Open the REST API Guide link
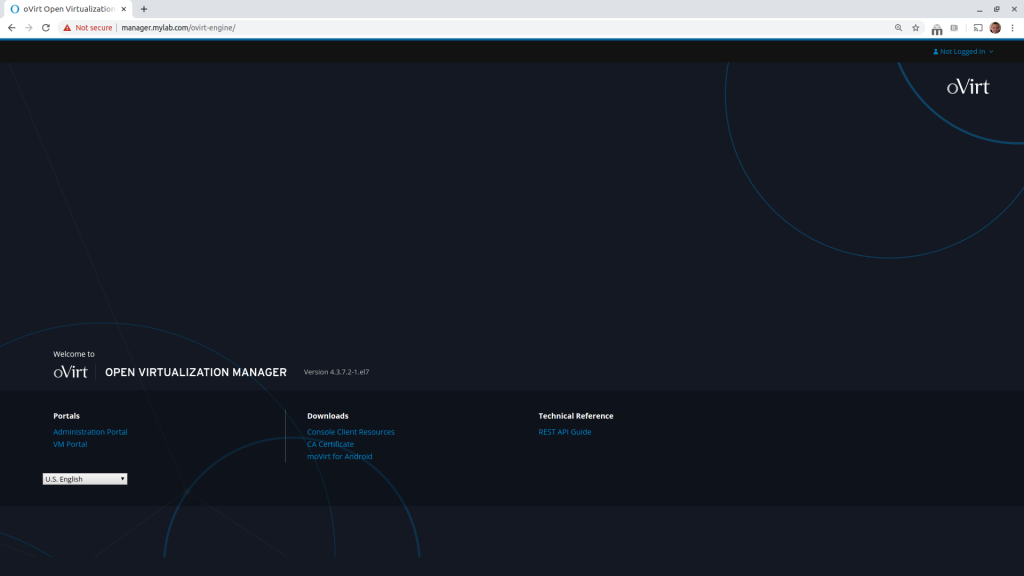This screenshot has height=576, width=1024. point(565,432)
